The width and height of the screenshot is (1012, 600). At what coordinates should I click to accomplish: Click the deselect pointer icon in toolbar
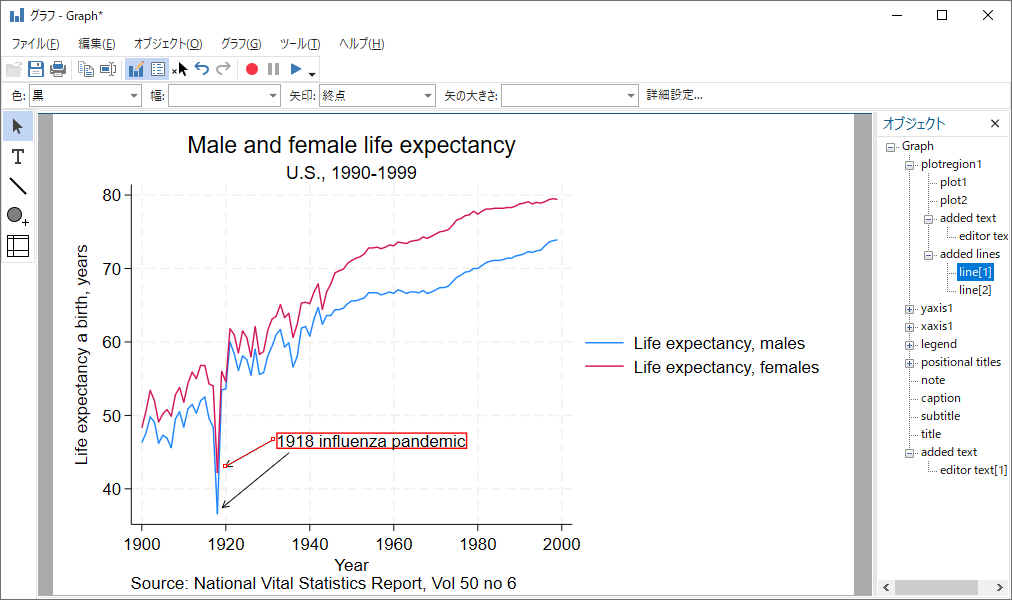click(x=180, y=69)
